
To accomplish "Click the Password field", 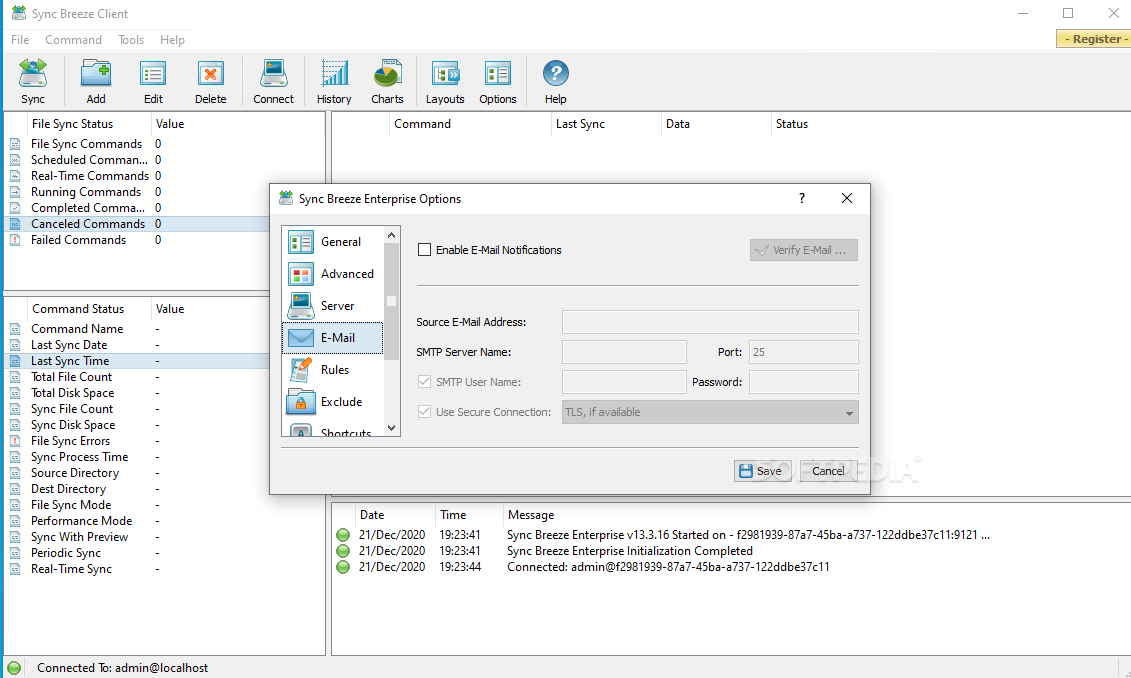I will click(804, 382).
